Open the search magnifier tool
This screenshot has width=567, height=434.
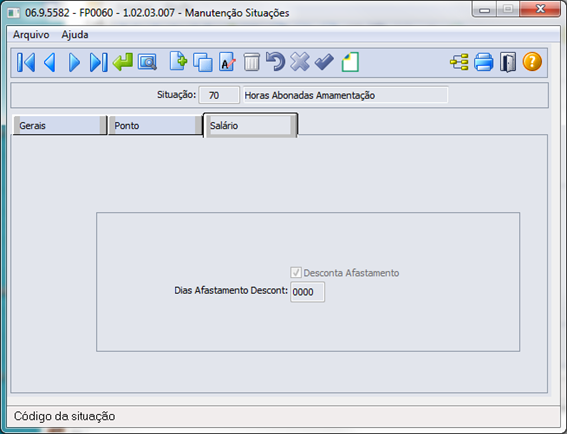pos(147,62)
